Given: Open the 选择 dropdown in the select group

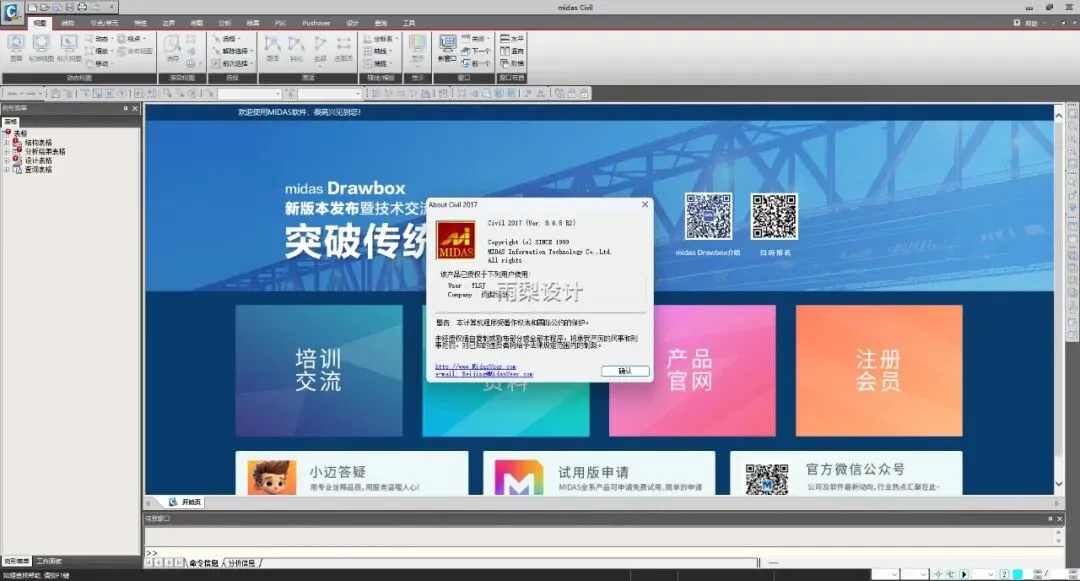Looking at the screenshot, I should (227, 39).
